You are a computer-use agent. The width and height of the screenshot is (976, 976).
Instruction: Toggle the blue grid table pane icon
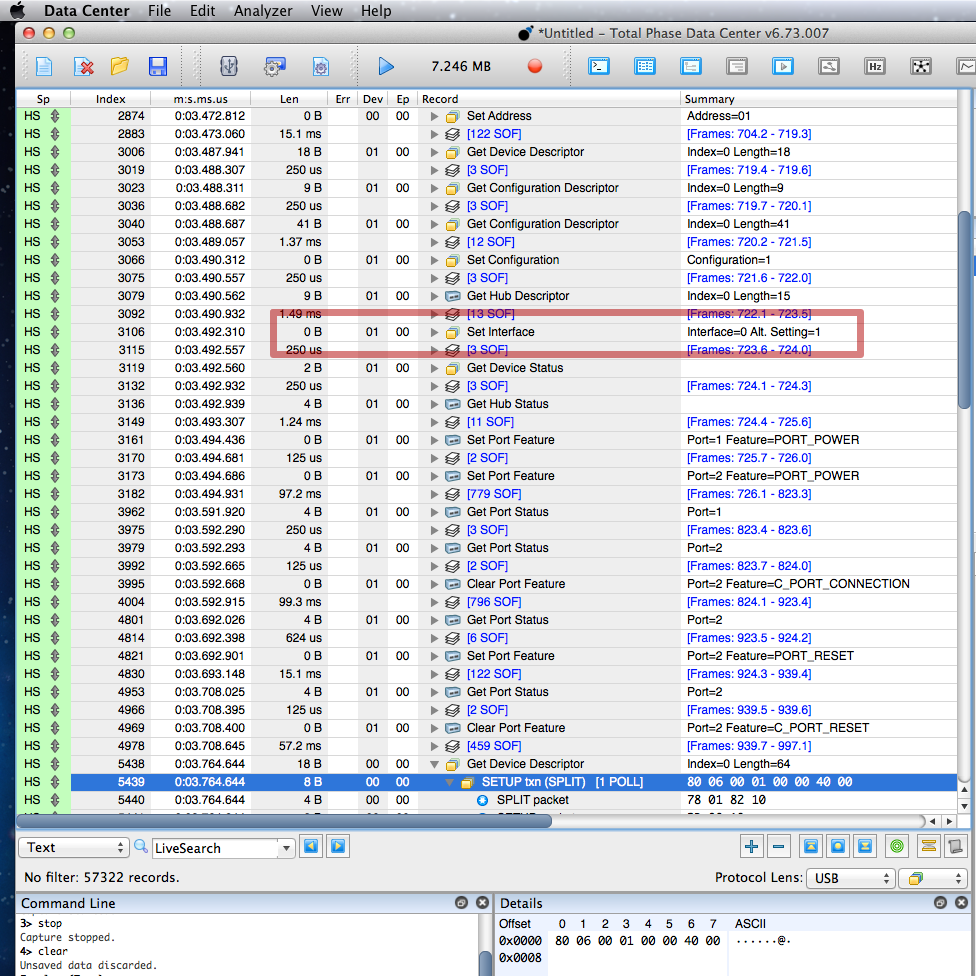(645, 66)
